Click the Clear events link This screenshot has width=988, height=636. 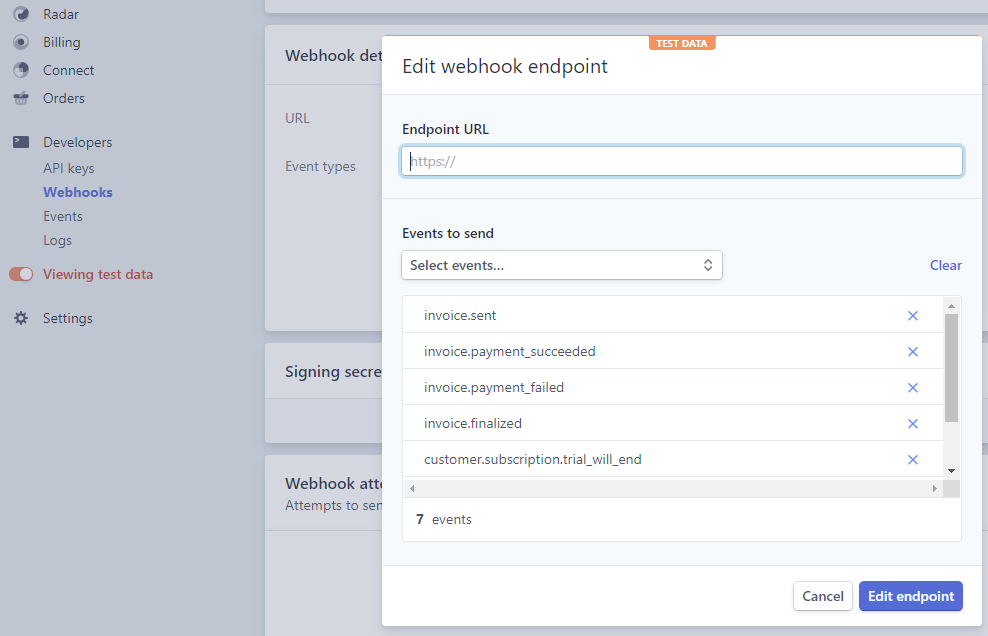pos(945,265)
